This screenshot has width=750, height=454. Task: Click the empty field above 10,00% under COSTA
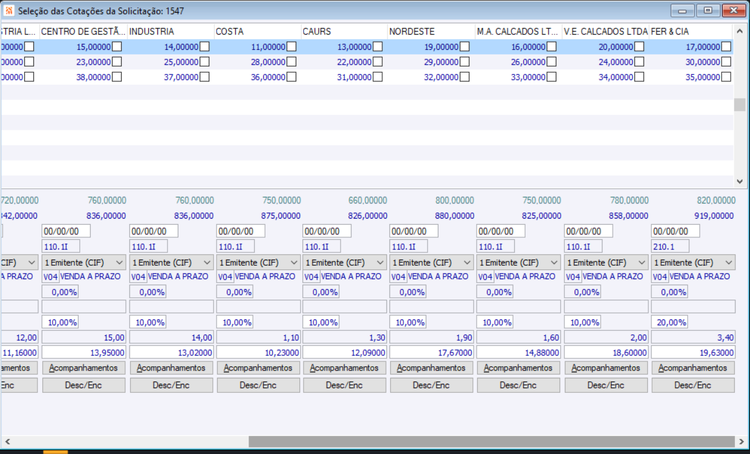click(258, 307)
